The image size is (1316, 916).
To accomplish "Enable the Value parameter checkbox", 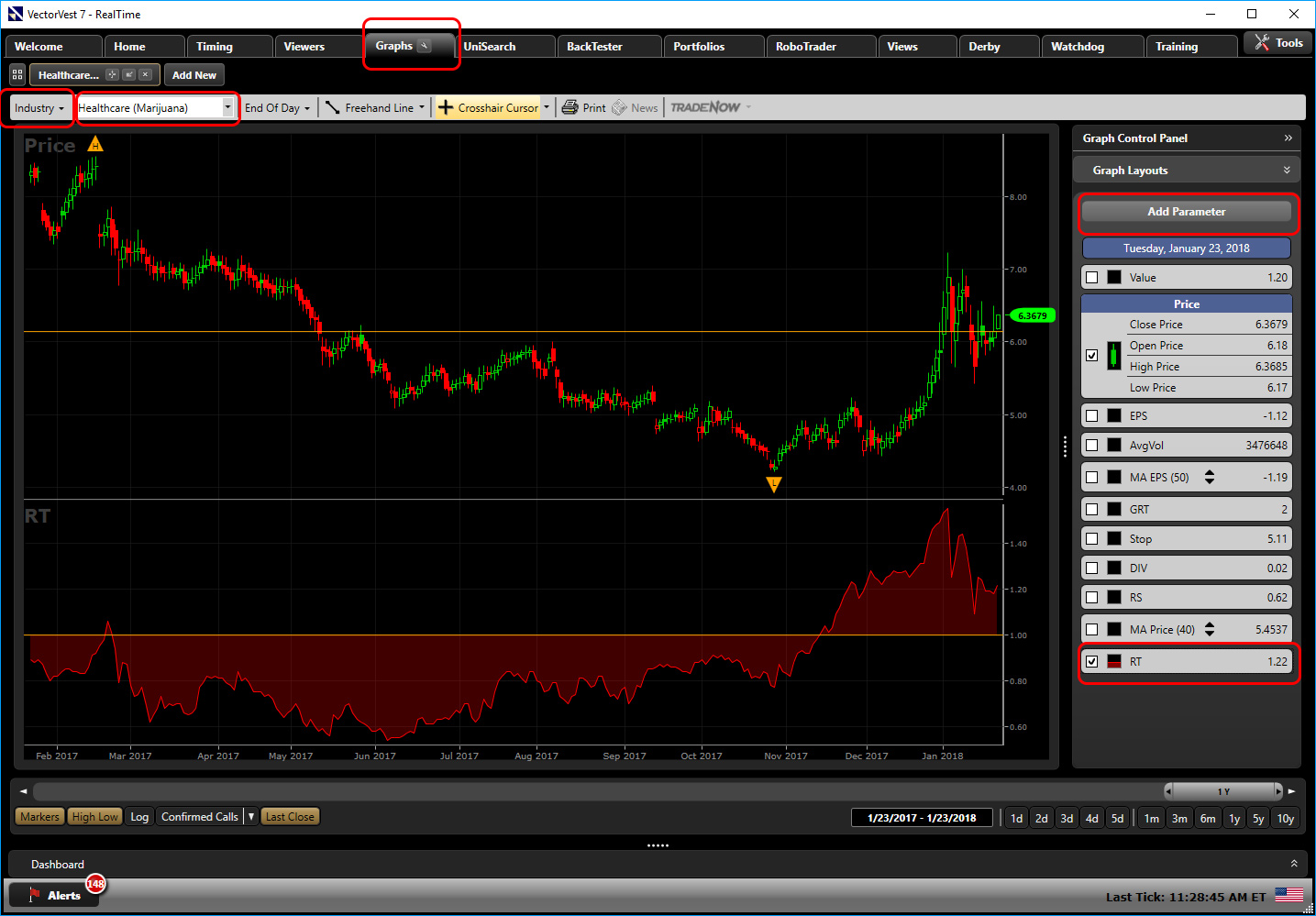I will [1091, 278].
